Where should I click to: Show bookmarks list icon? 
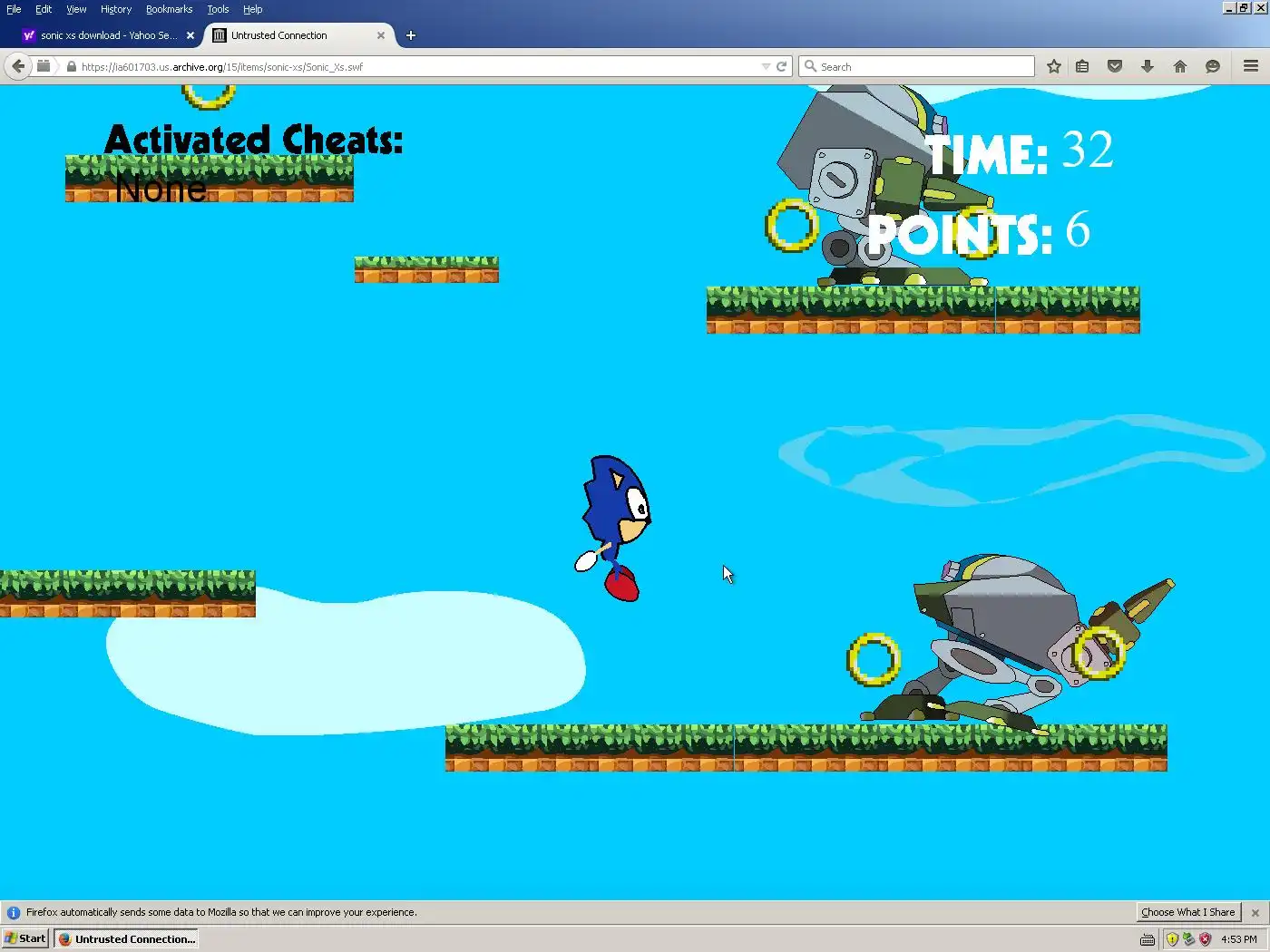[1082, 66]
